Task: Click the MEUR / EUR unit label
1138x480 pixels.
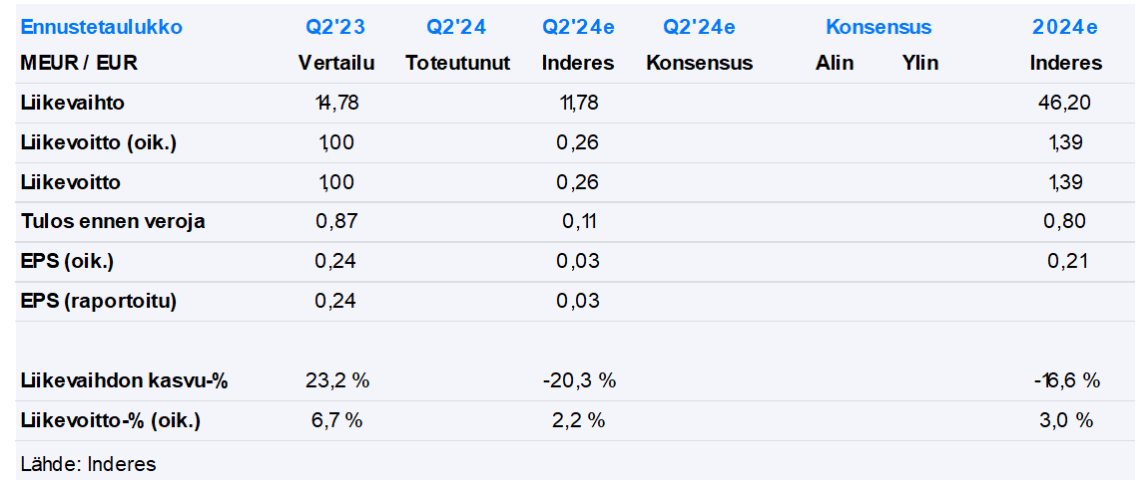Action: pos(79,63)
